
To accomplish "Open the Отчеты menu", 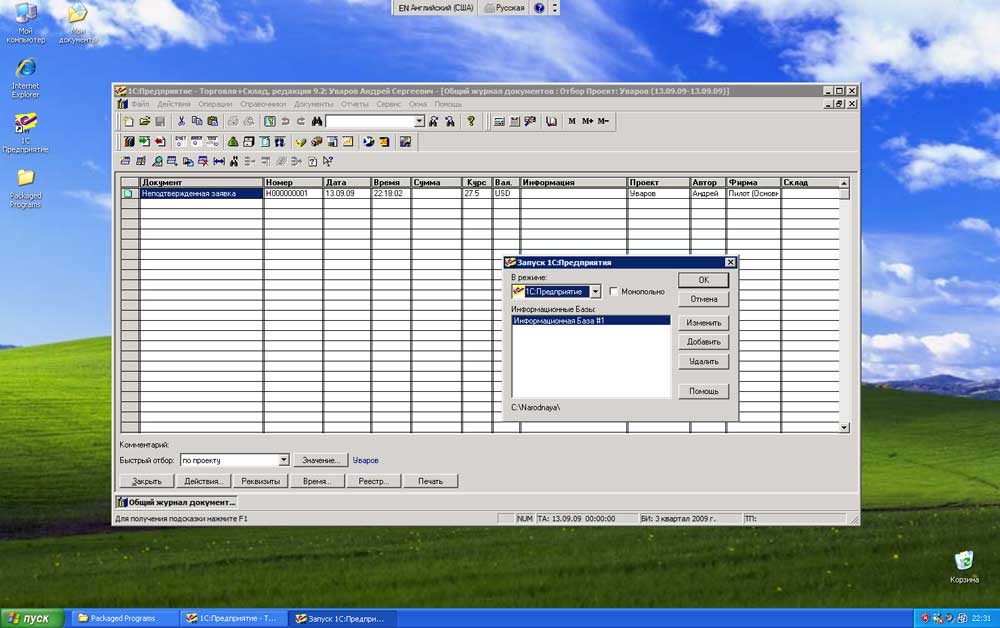I will point(354,104).
